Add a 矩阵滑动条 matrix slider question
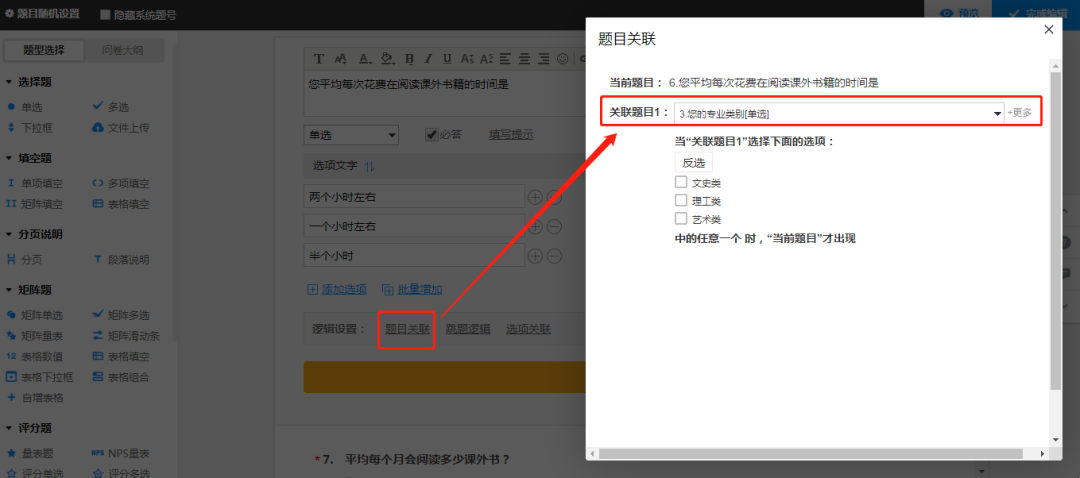This screenshot has width=1080, height=478. point(125,336)
